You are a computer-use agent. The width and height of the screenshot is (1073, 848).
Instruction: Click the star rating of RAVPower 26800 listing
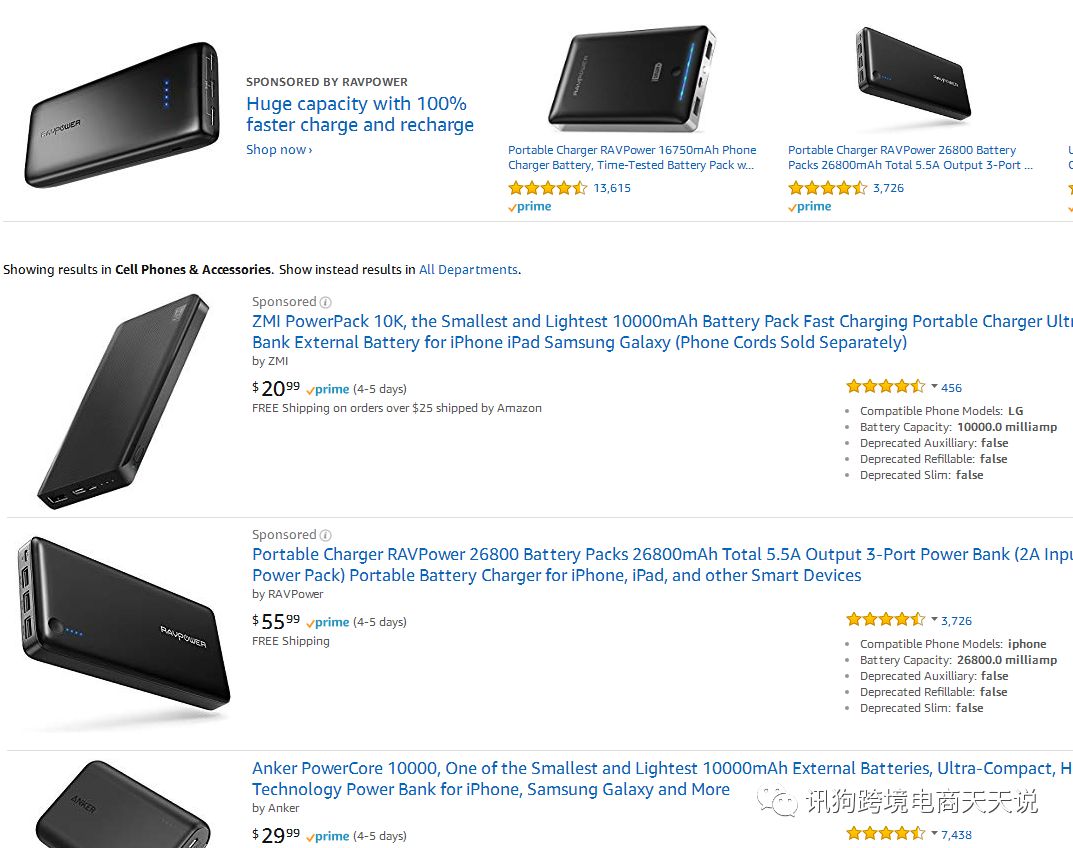coord(886,620)
